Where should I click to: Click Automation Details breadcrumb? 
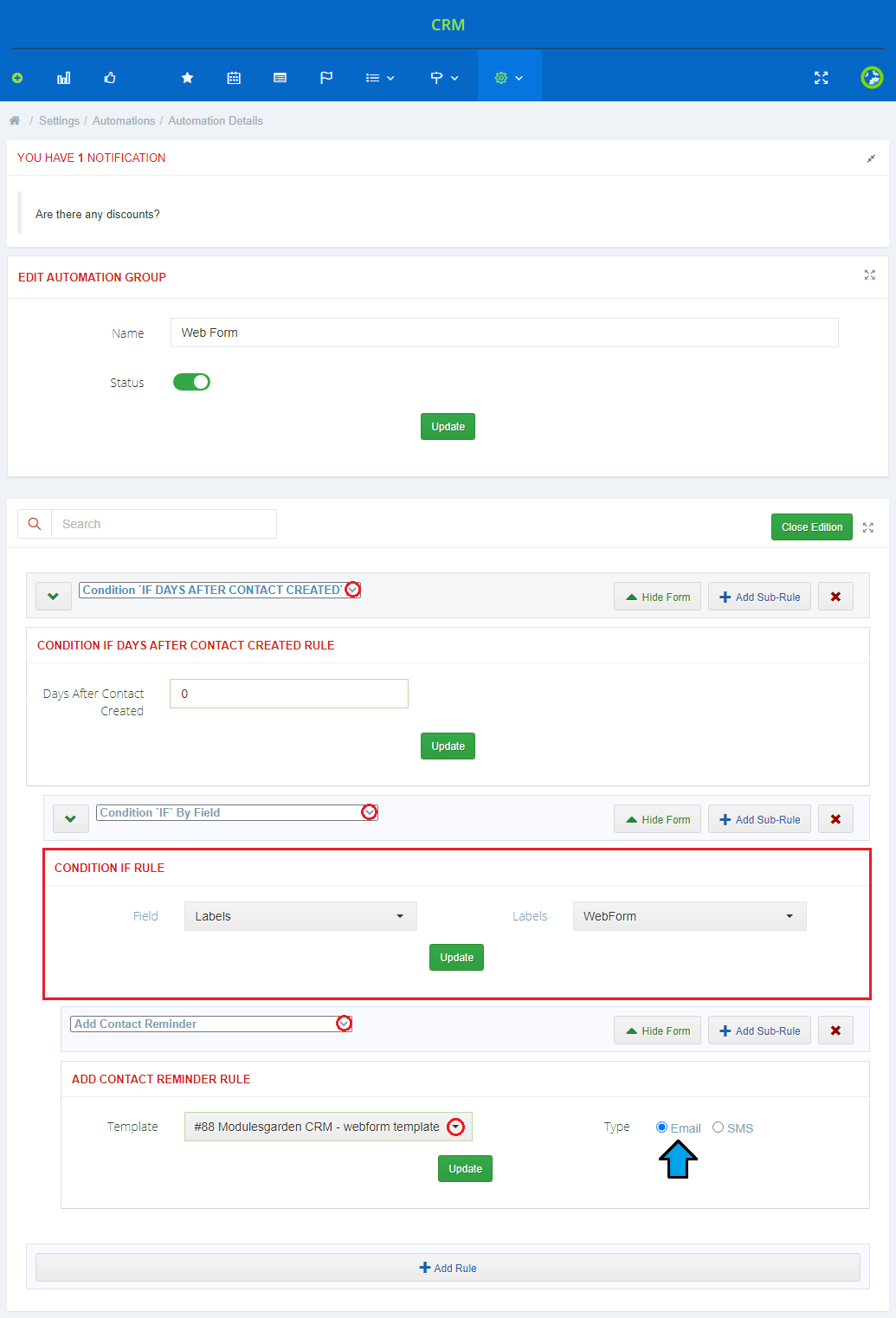[x=216, y=120]
